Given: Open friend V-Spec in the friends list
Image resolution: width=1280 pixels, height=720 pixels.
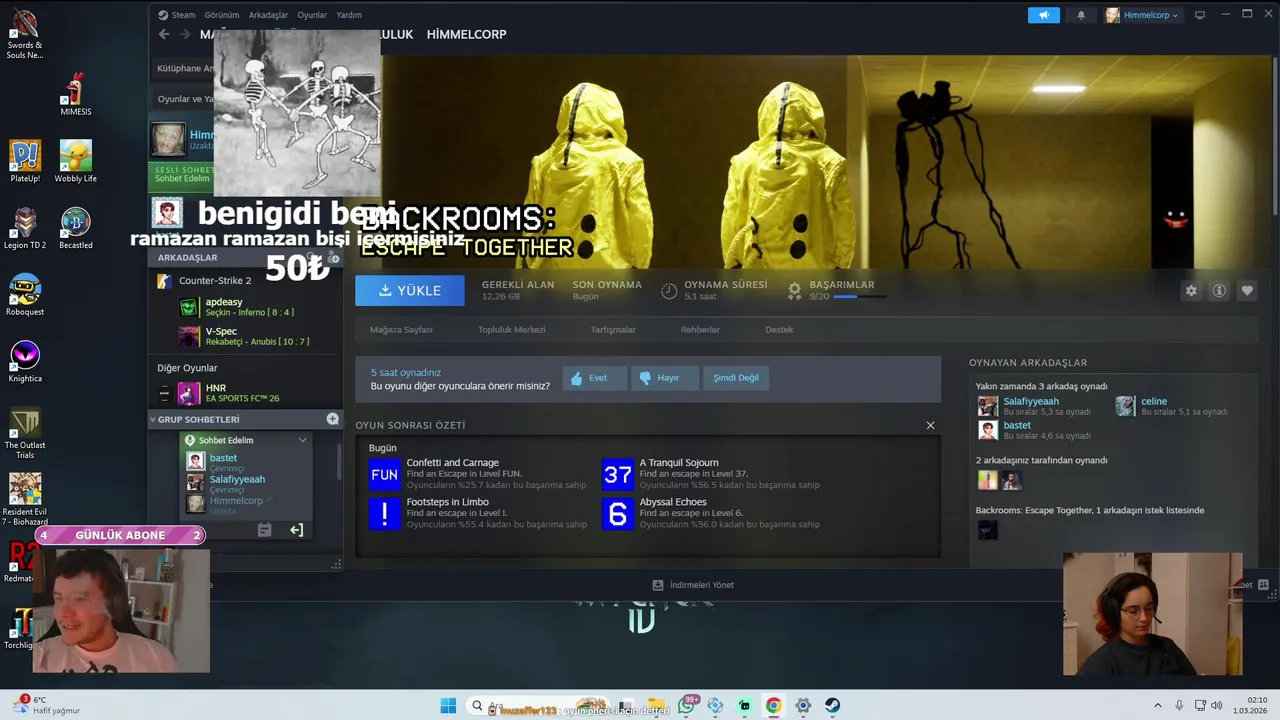Looking at the screenshot, I should coord(244,335).
